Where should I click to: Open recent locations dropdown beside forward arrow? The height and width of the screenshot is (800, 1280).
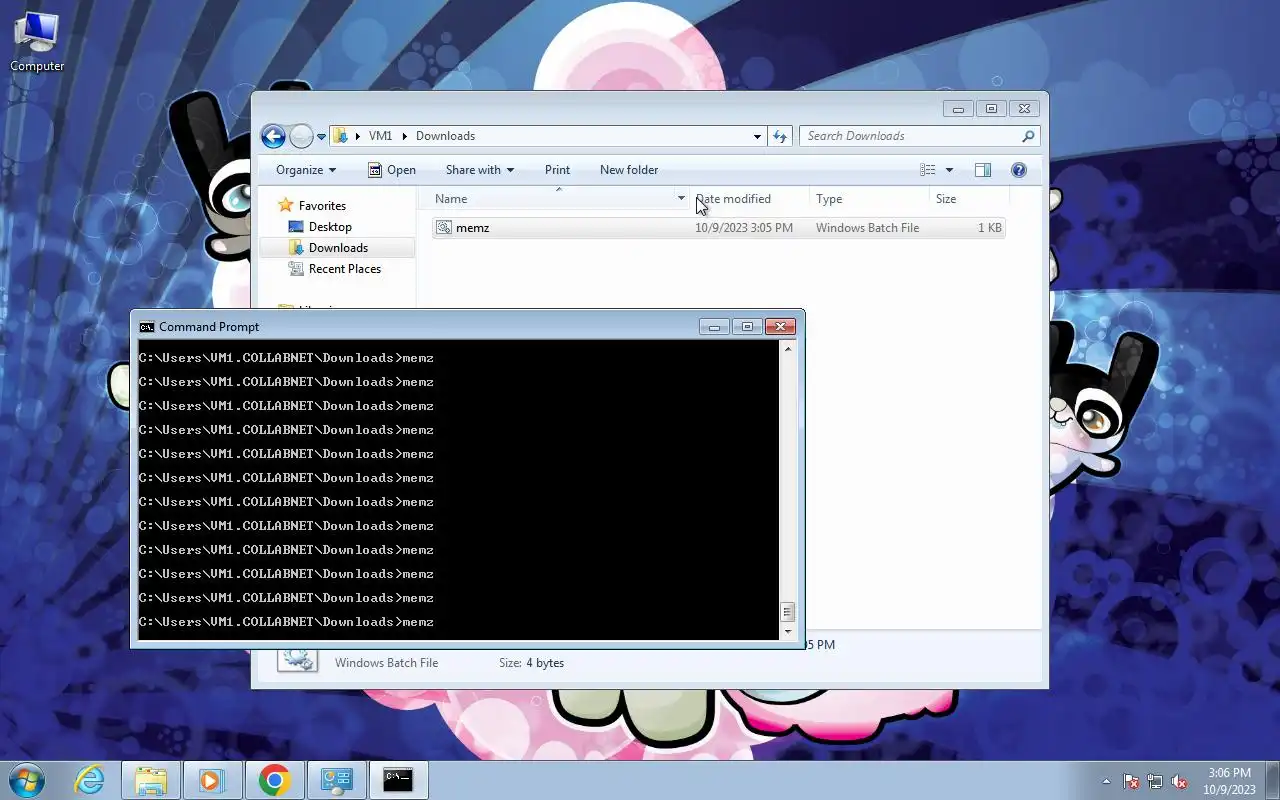321,137
